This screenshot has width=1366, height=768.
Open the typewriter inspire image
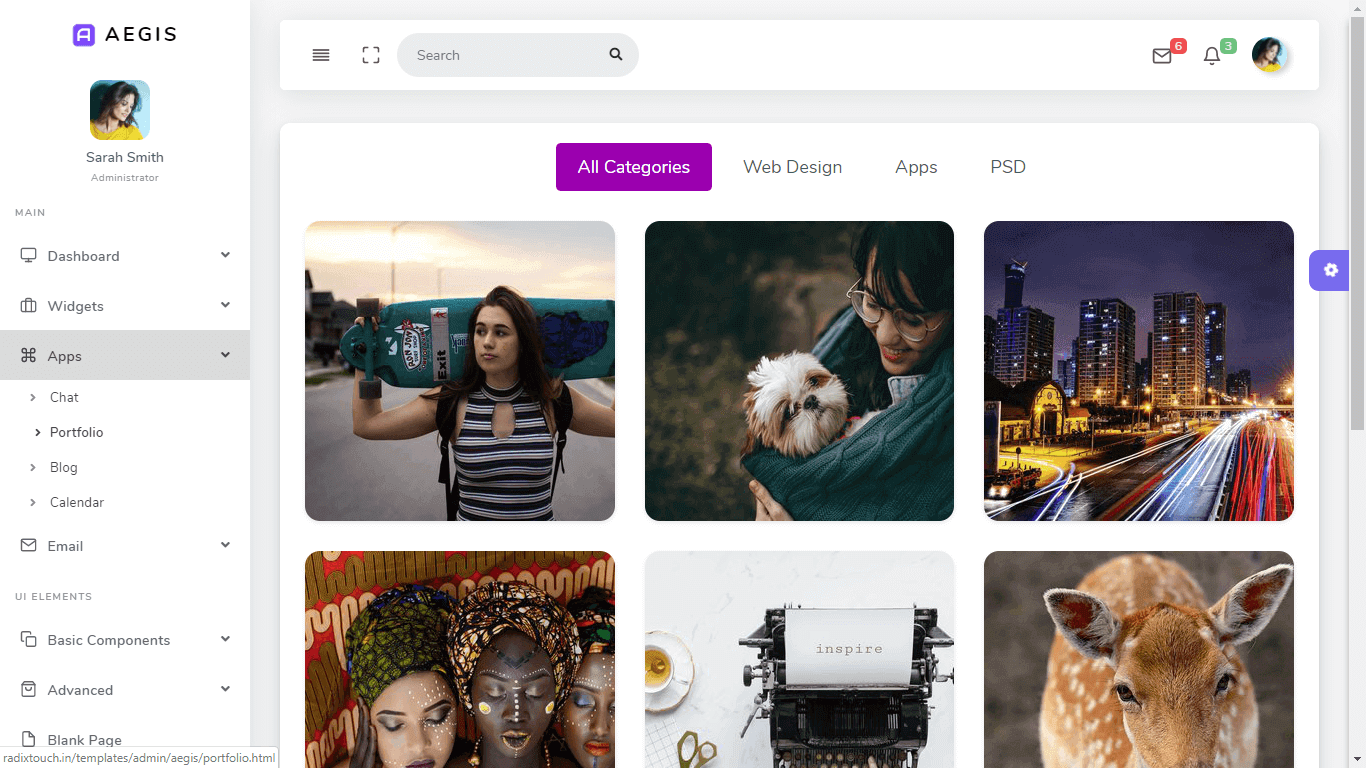point(799,659)
